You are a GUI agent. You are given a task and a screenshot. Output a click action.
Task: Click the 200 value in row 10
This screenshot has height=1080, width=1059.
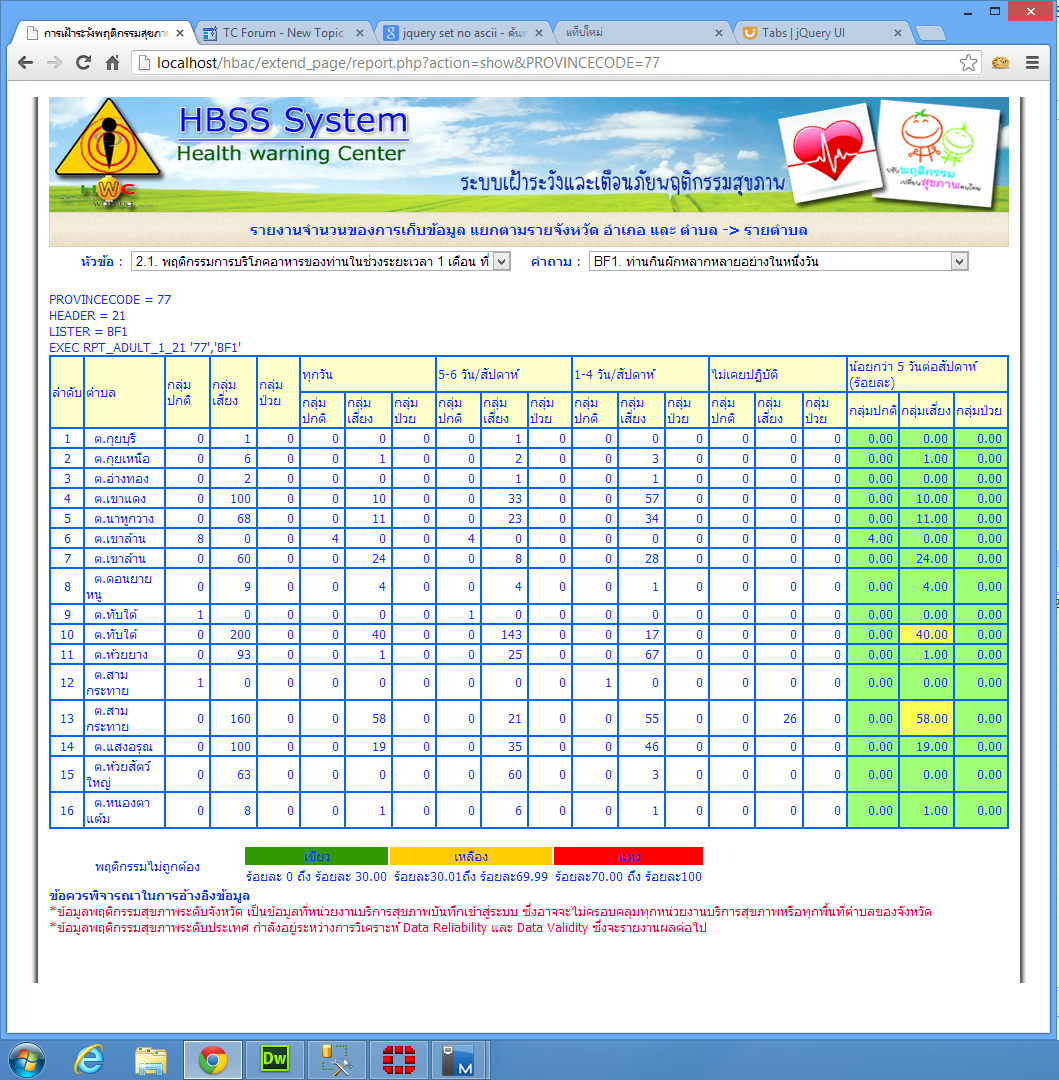[240, 634]
